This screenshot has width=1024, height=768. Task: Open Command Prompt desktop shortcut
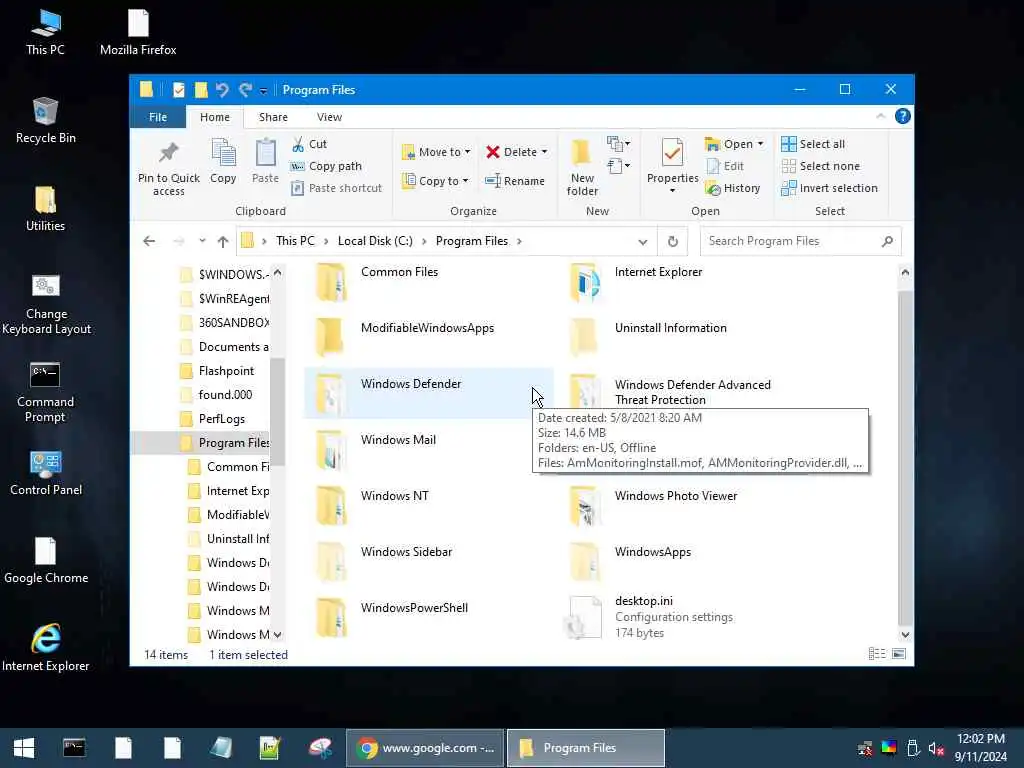pyautogui.click(x=45, y=393)
